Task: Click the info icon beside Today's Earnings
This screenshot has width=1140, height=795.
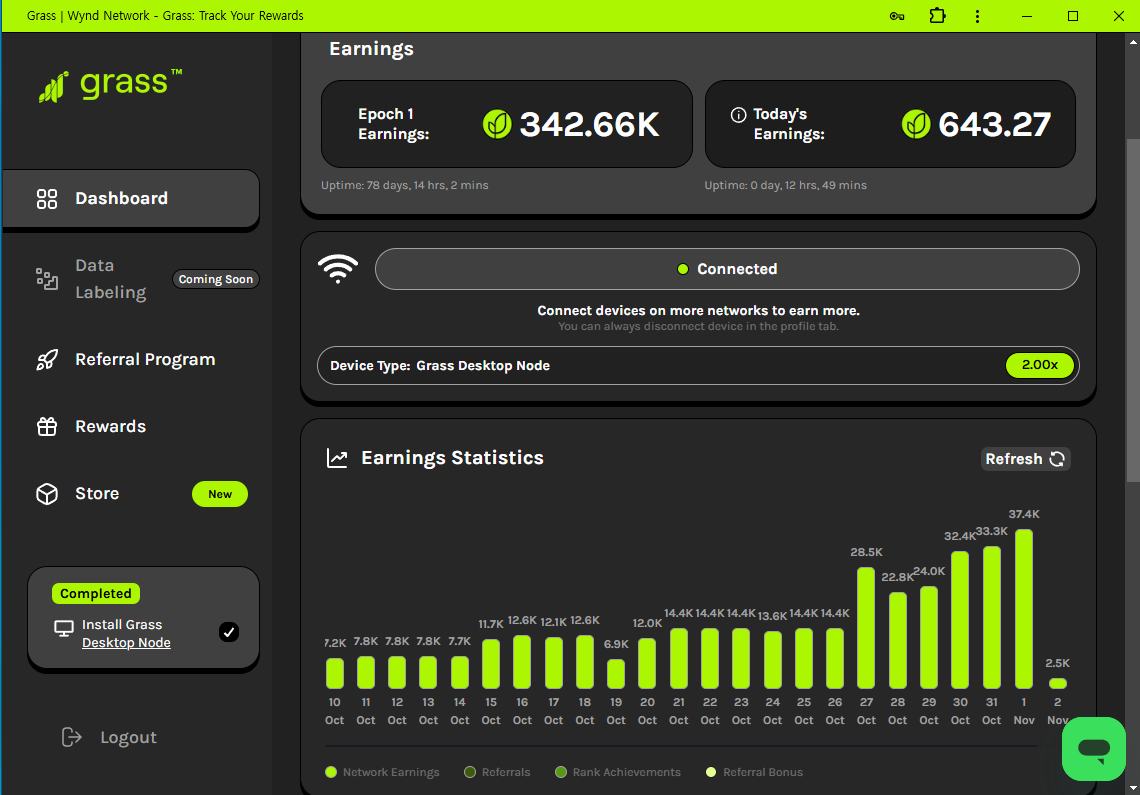Action: (738, 115)
